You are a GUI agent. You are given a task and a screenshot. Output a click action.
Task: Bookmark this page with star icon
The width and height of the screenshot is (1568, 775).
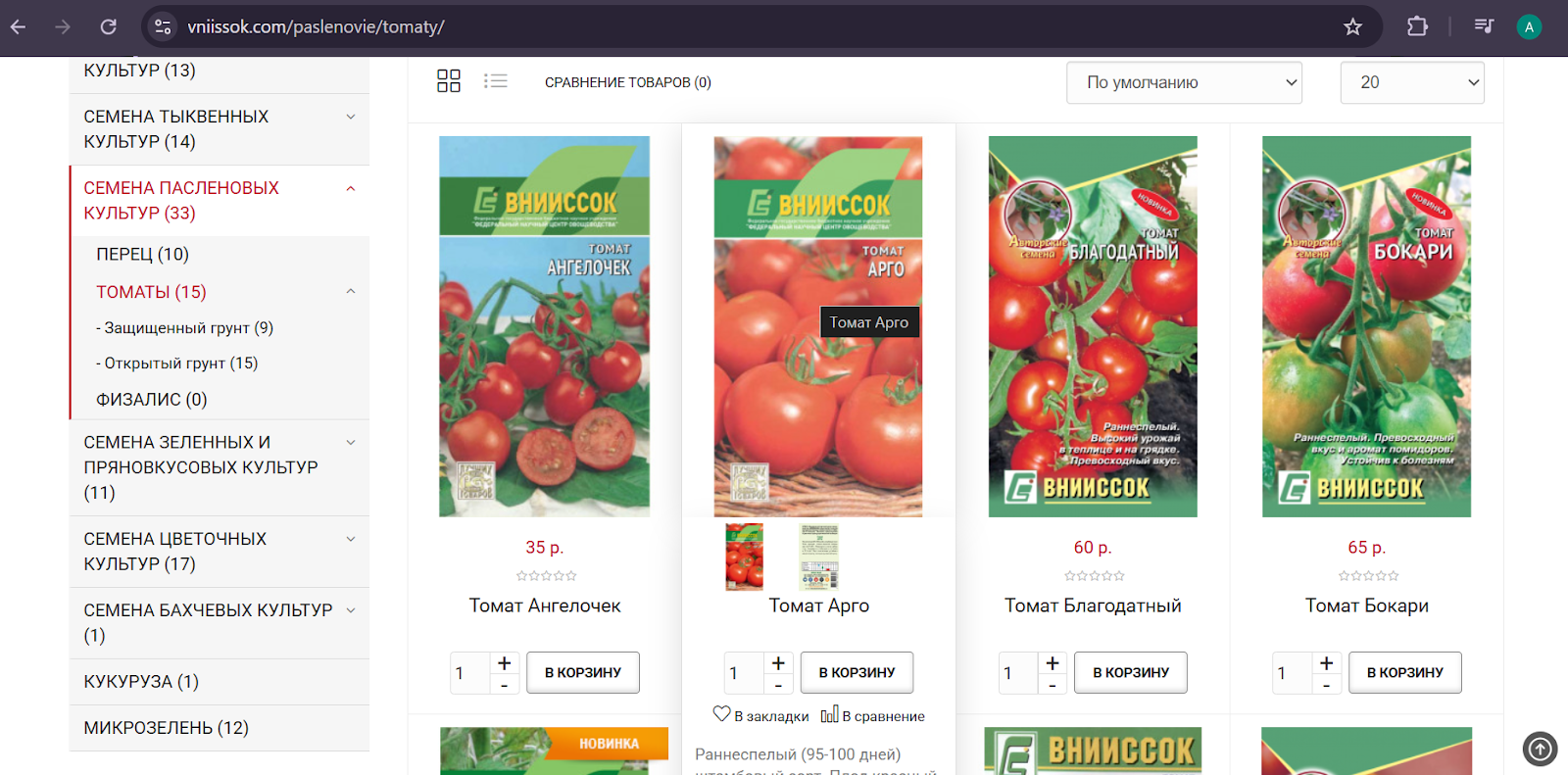1352,26
